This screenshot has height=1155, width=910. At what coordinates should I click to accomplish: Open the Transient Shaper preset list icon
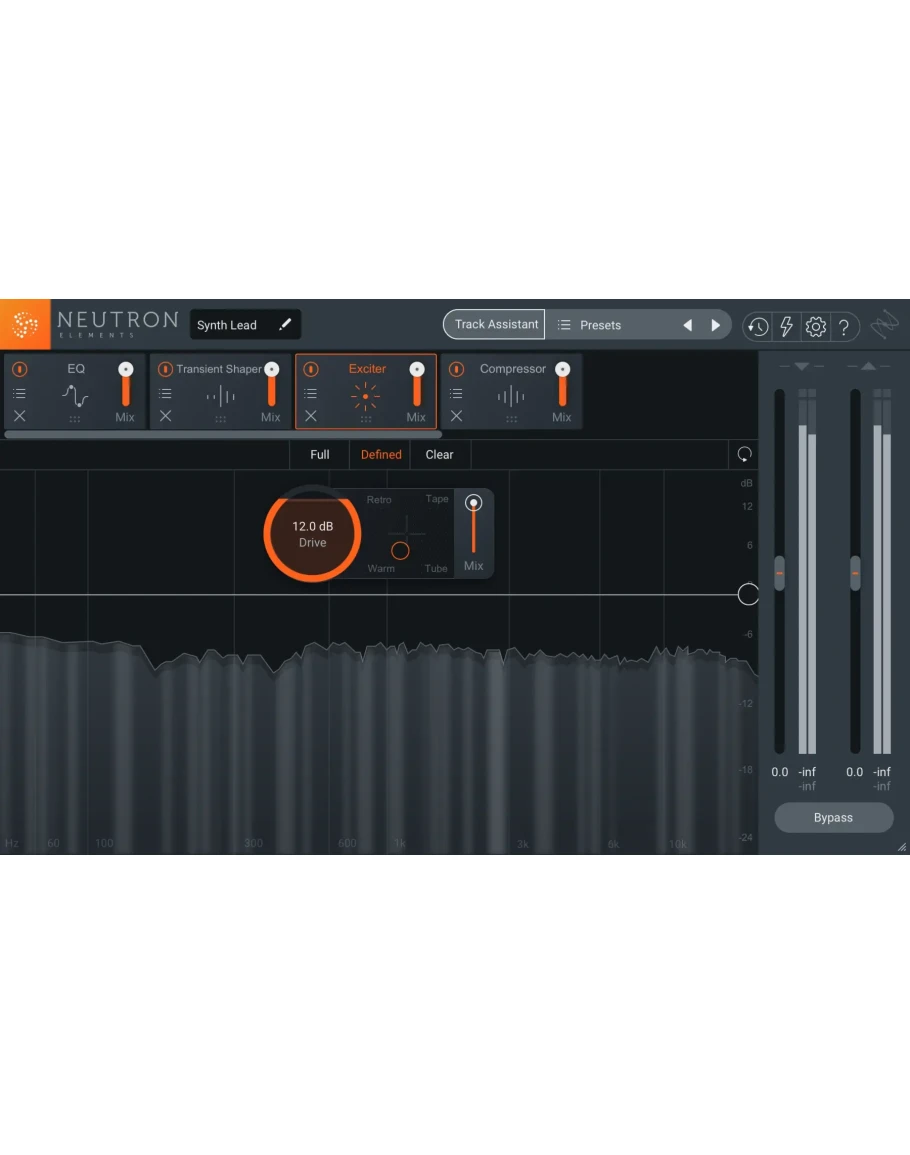click(165, 394)
